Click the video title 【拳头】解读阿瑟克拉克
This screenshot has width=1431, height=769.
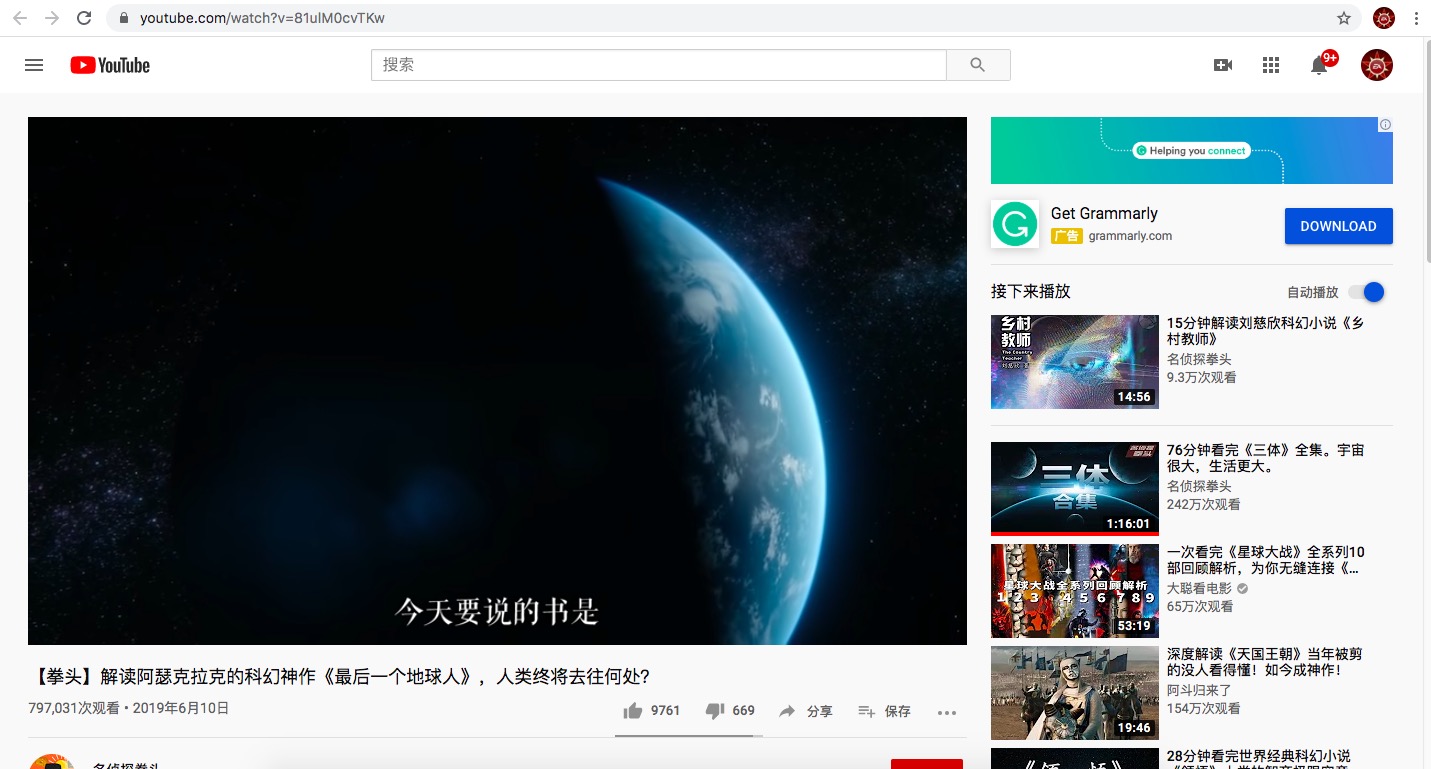click(x=339, y=676)
